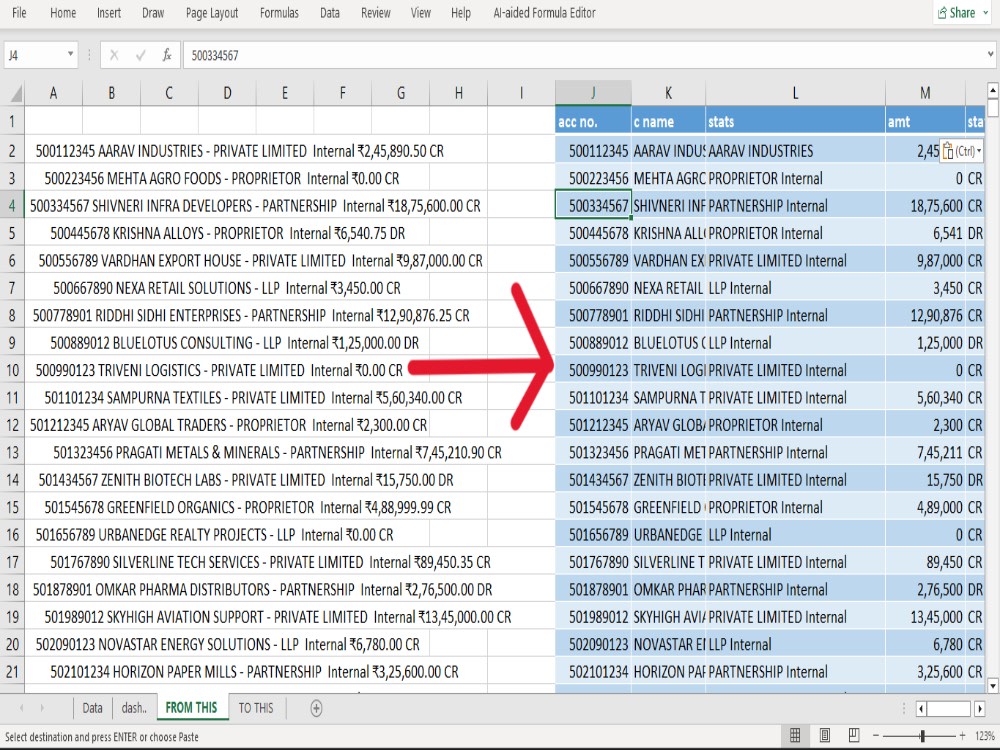This screenshot has height=750, width=1000.
Task: Click the zoom in plus button
Action: tap(962, 736)
